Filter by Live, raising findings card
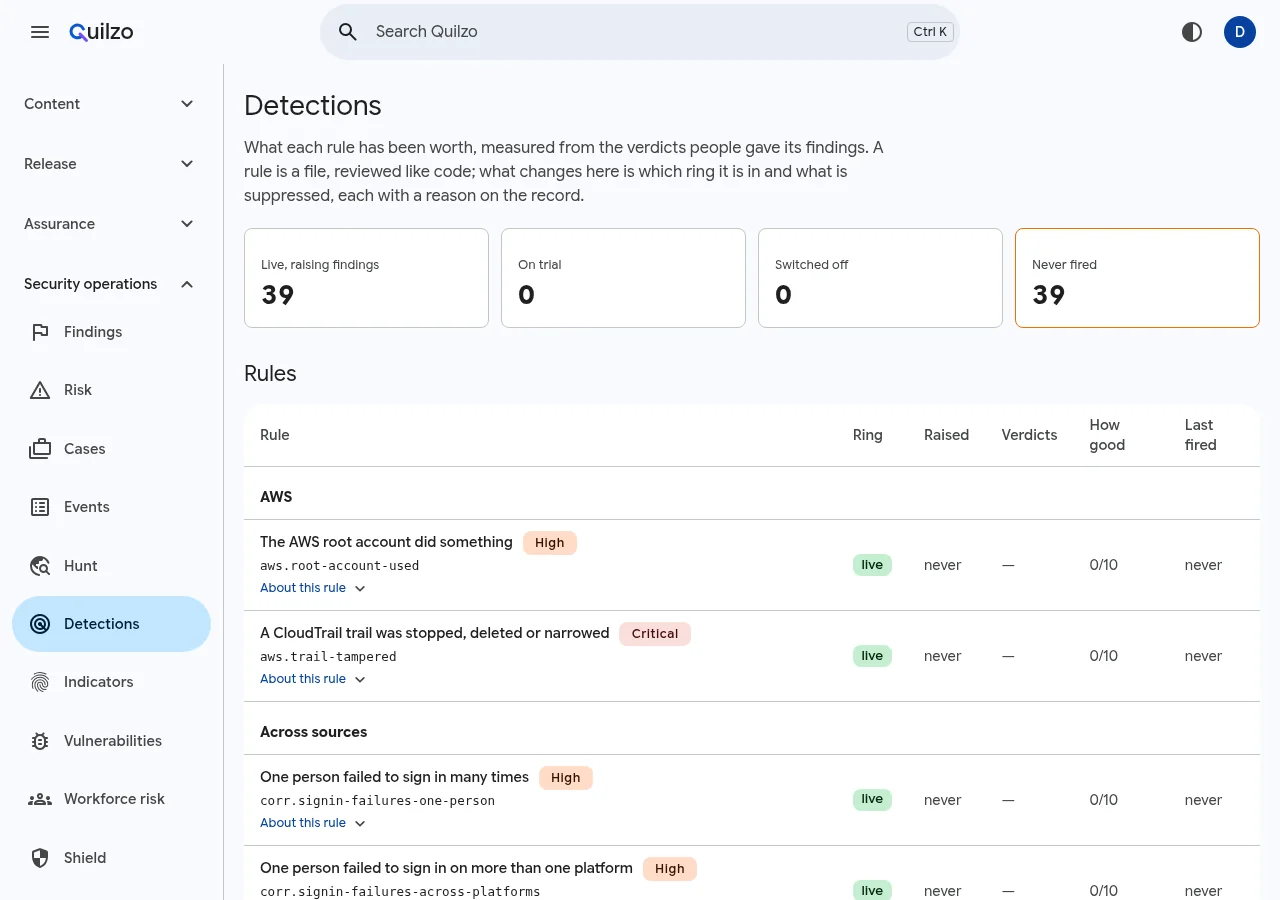1280x900 pixels. click(x=366, y=278)
